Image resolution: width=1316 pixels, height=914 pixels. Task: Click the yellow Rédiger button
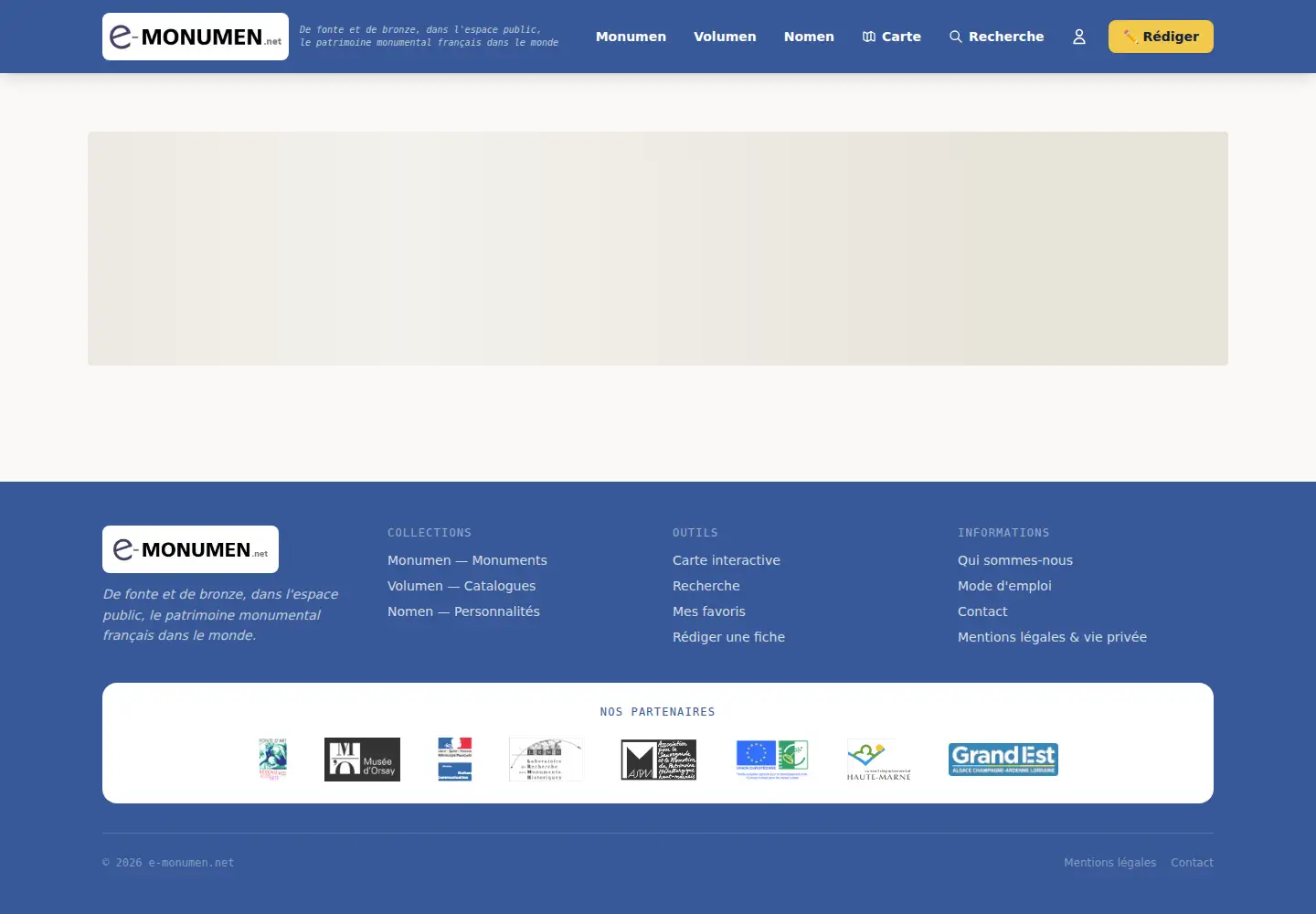pyautogui.click(x=1161, y=37)
